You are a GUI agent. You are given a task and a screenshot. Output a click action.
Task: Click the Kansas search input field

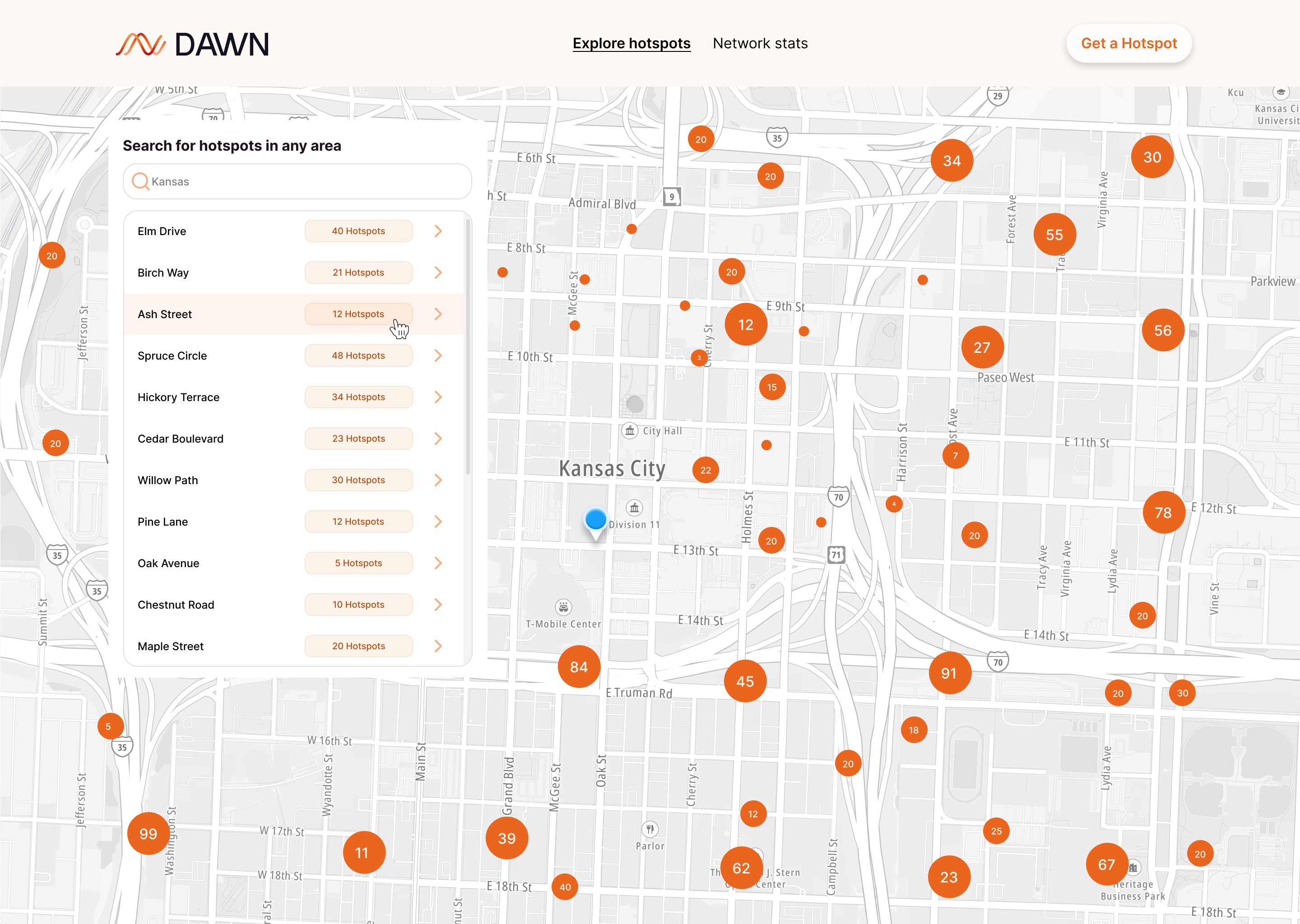(x=297, y=181)
